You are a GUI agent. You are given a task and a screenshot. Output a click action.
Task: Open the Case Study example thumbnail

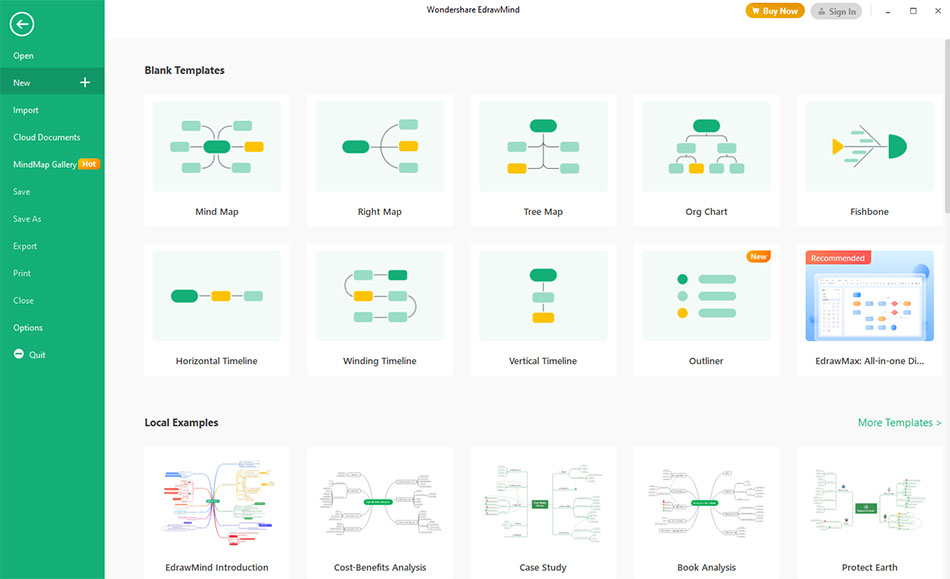(543, 503)
